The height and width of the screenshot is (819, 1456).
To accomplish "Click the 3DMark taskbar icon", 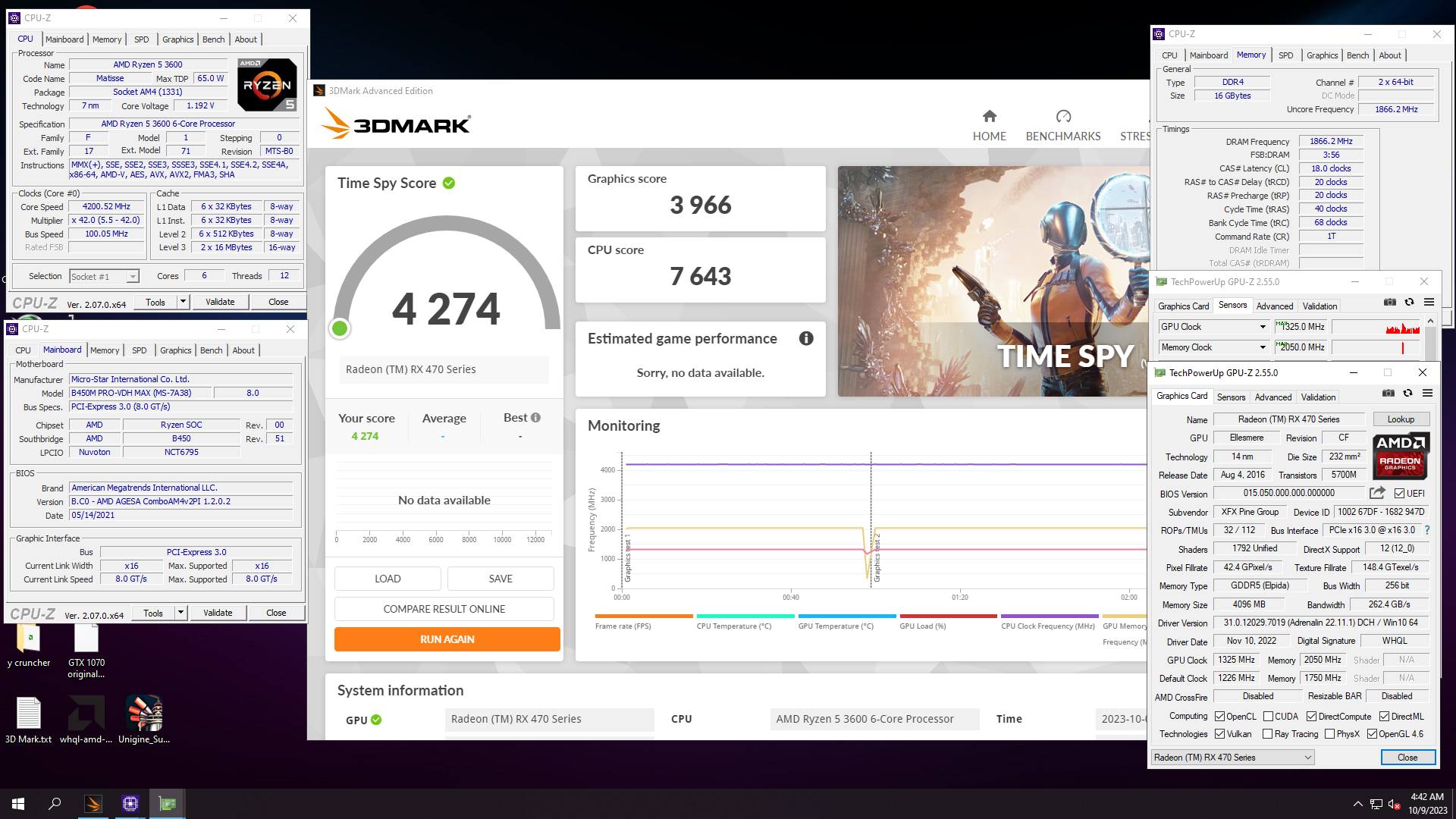I will pos(93,804).
